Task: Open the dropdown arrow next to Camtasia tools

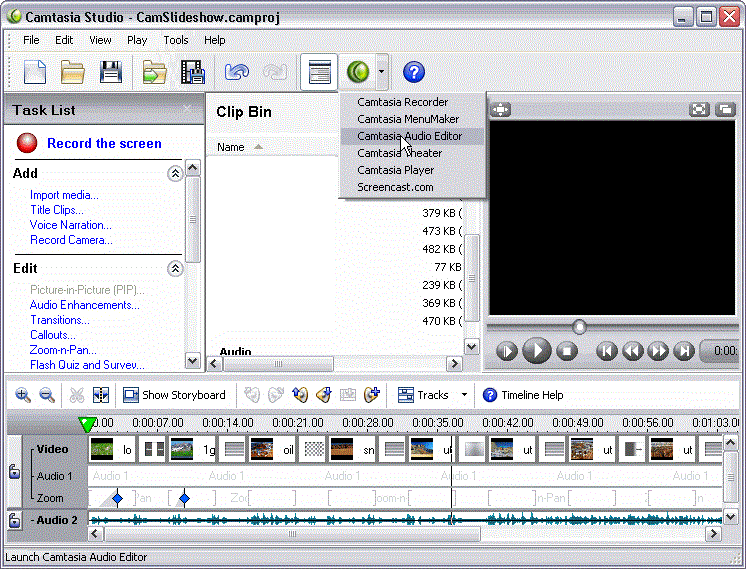Action: (x=382, y=72)
